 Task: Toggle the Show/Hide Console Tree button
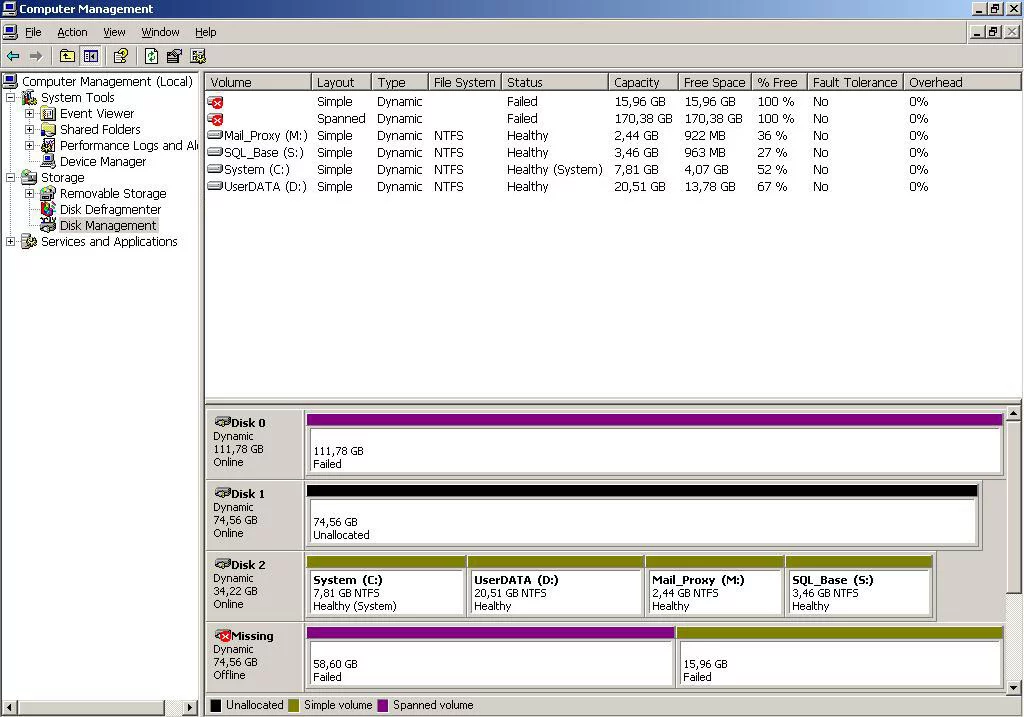[x=91, y=57]
